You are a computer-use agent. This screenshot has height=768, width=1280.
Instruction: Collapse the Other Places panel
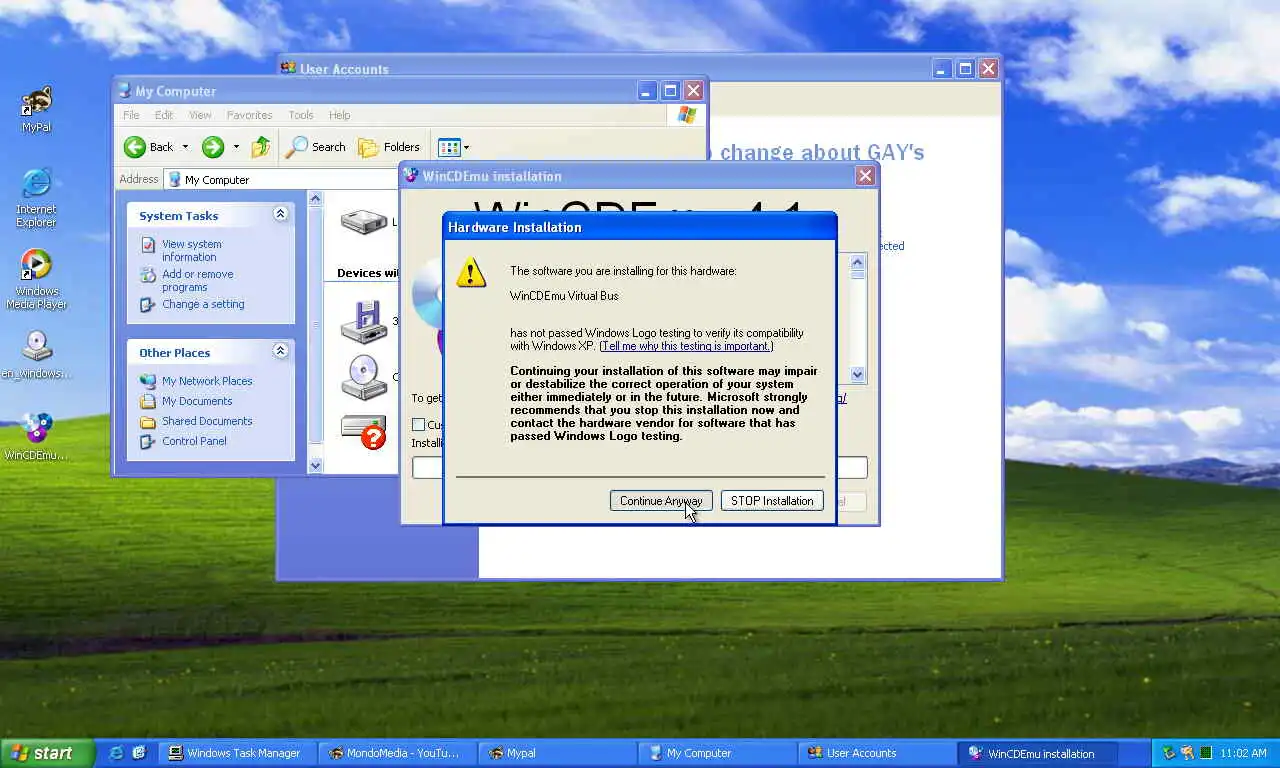280,351
